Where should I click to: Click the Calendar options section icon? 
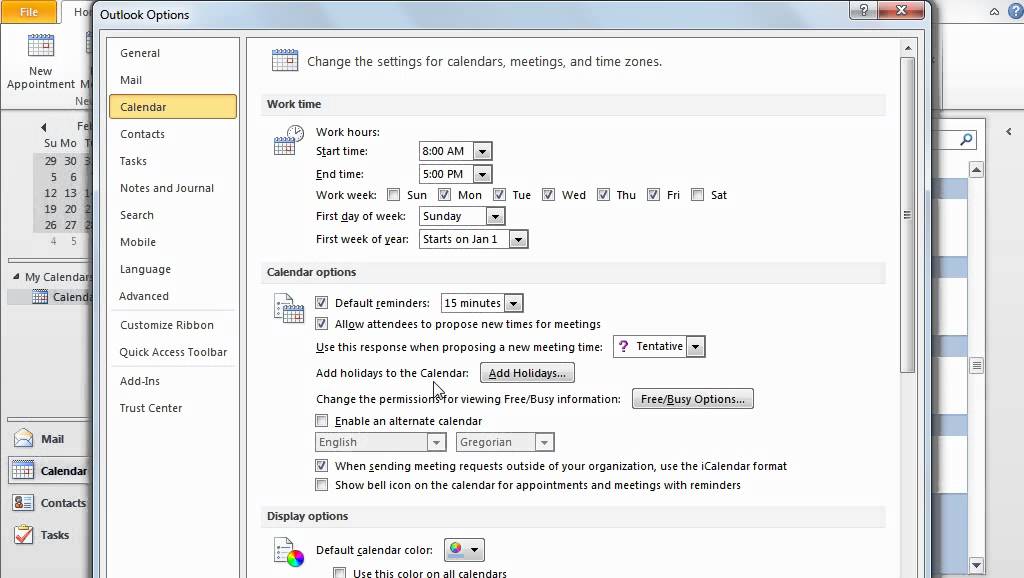(x=289, y=308)
